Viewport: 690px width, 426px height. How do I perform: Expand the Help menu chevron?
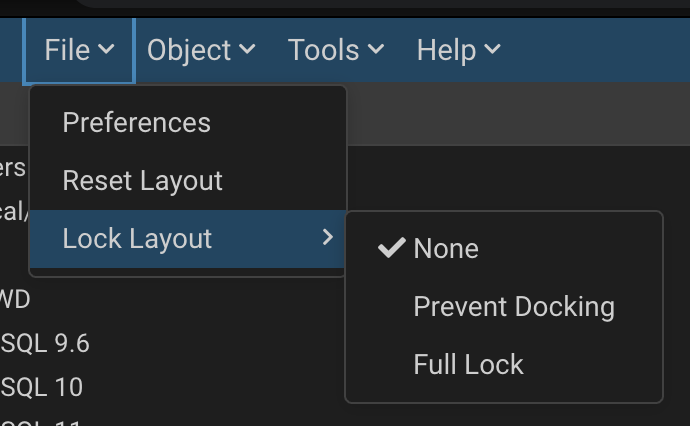tap(492, 50)
